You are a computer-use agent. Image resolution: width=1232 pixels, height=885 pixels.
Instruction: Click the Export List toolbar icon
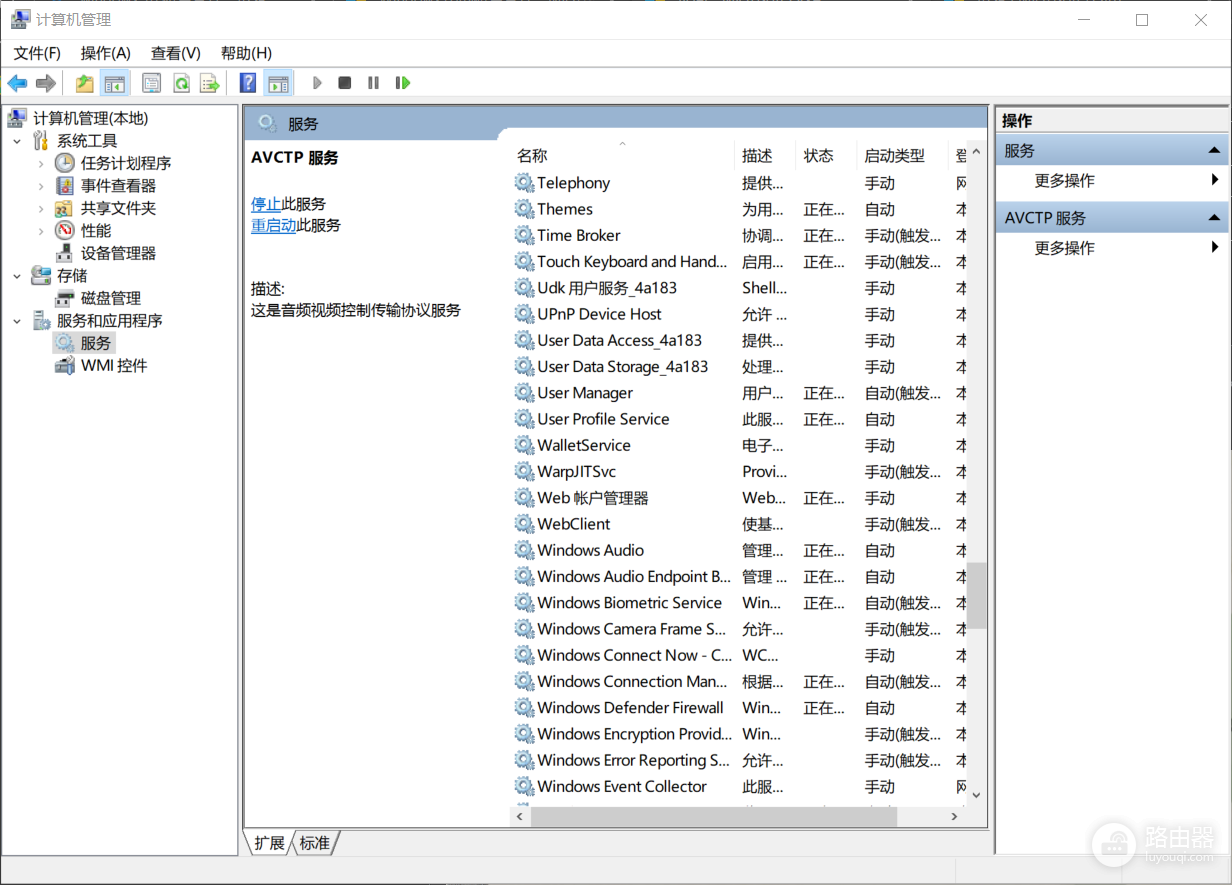(209, 83)
